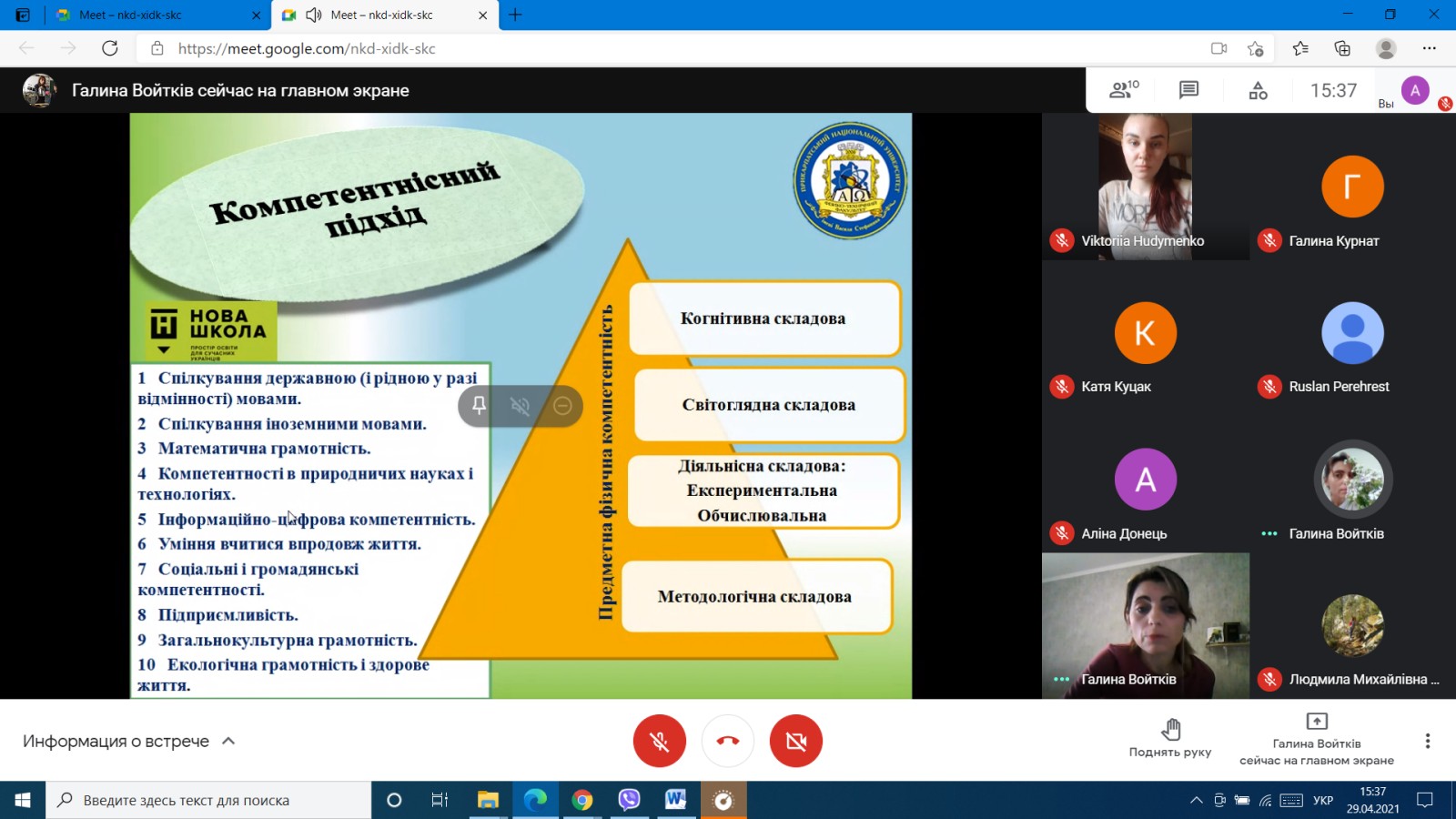The height and width of the screenshot is (819, 1456).
Task: Open the activities shapes icon
Action: (x=1258, y=90)
